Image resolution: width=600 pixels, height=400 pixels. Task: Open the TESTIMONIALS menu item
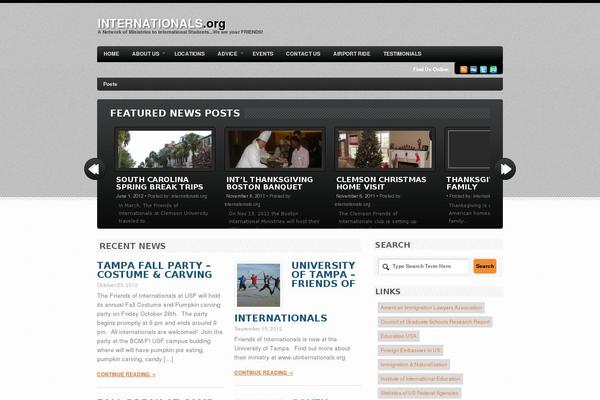[x=402, y=54]
